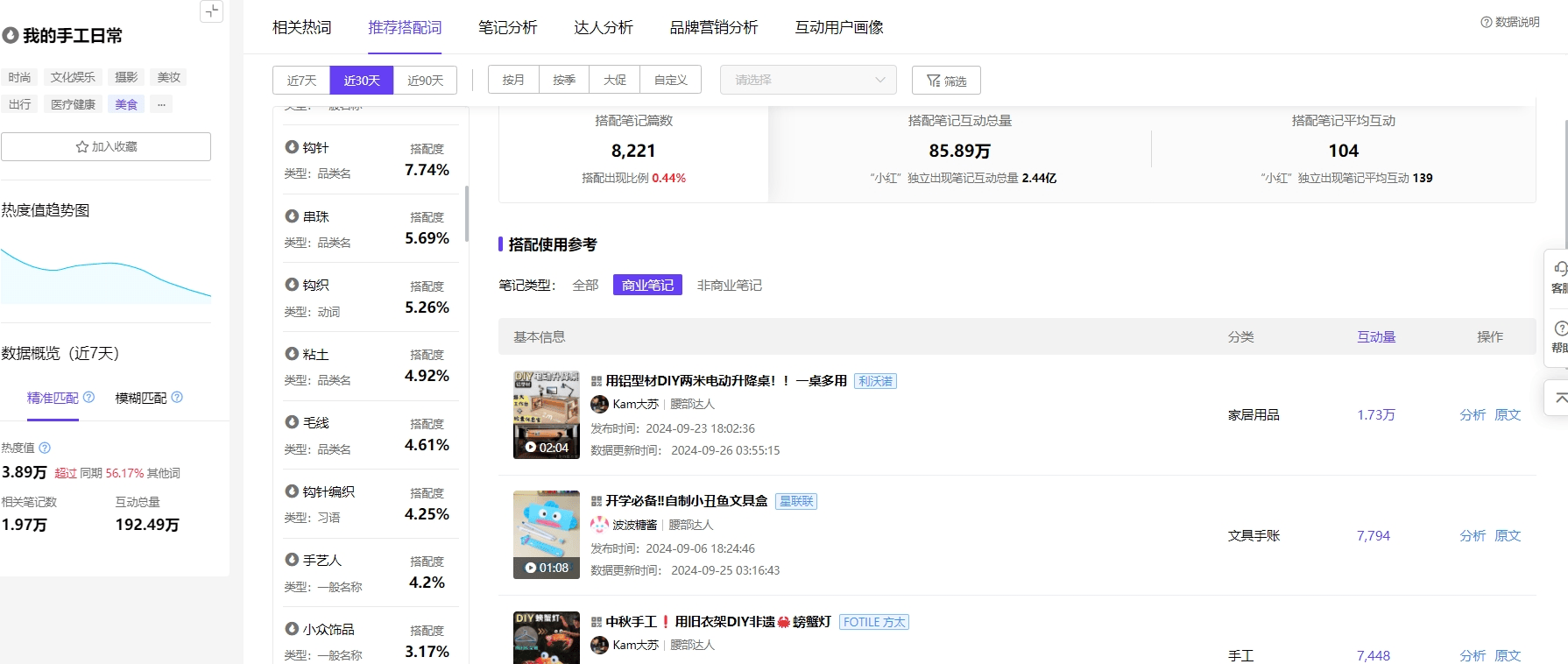Click the 文化娱乐 category tag
The height and width of the screenshot is (664, 1568).
(x=73, y=77)
